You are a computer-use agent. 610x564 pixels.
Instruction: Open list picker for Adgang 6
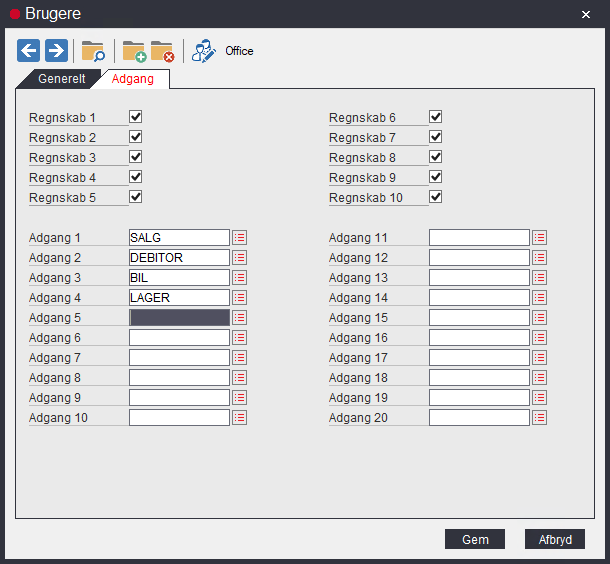240,338
